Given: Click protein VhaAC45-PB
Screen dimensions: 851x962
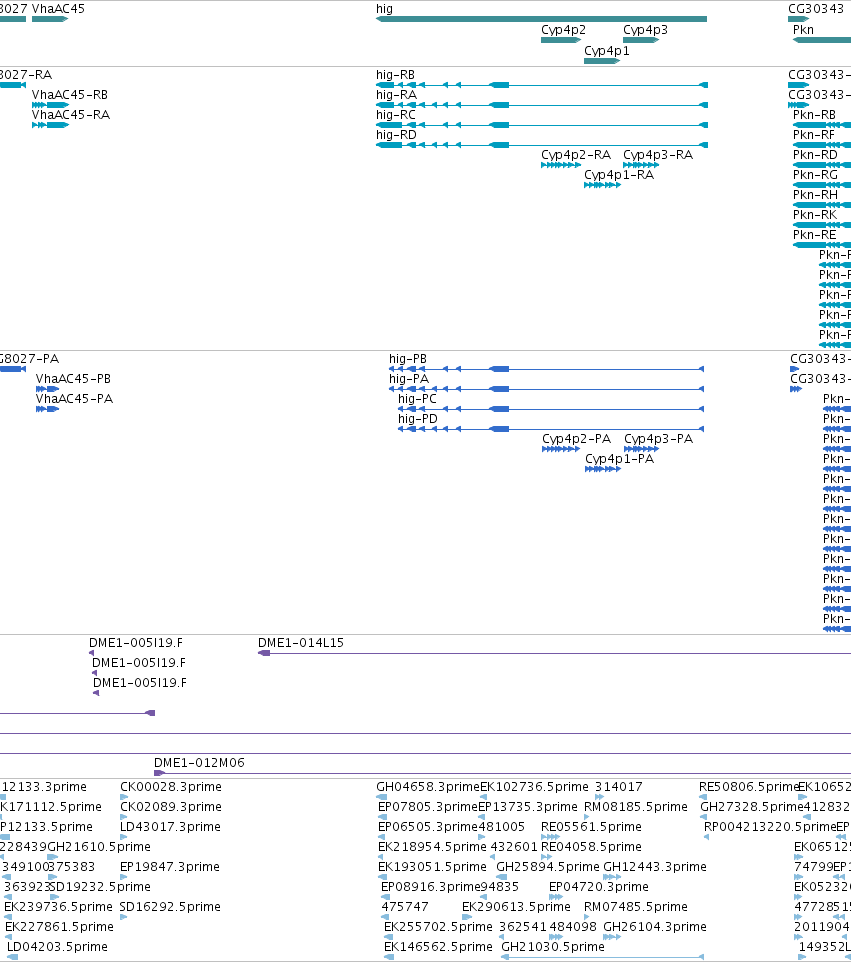Looking at the screenshot, I should click(47, 389).
